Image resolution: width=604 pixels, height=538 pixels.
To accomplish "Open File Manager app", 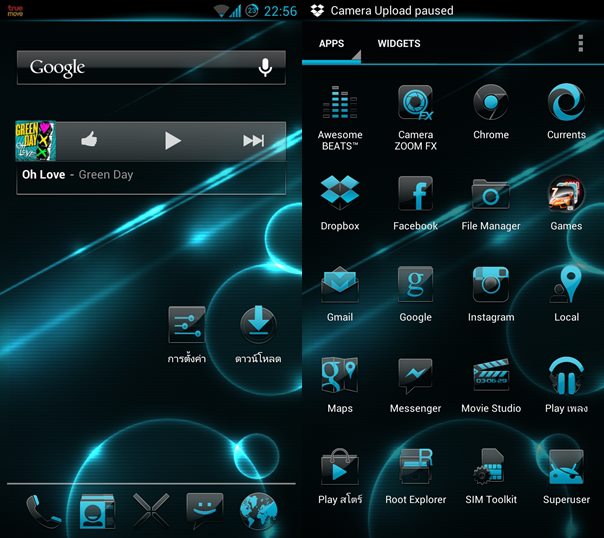I will click(491, 194).
